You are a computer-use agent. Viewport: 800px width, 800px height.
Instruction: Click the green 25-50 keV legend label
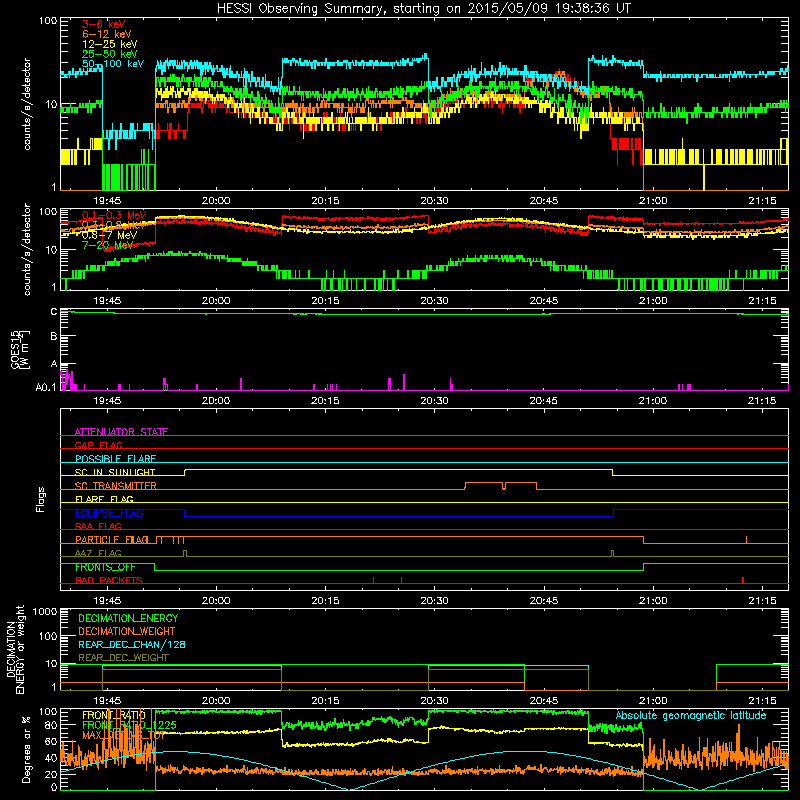point(109,54)
